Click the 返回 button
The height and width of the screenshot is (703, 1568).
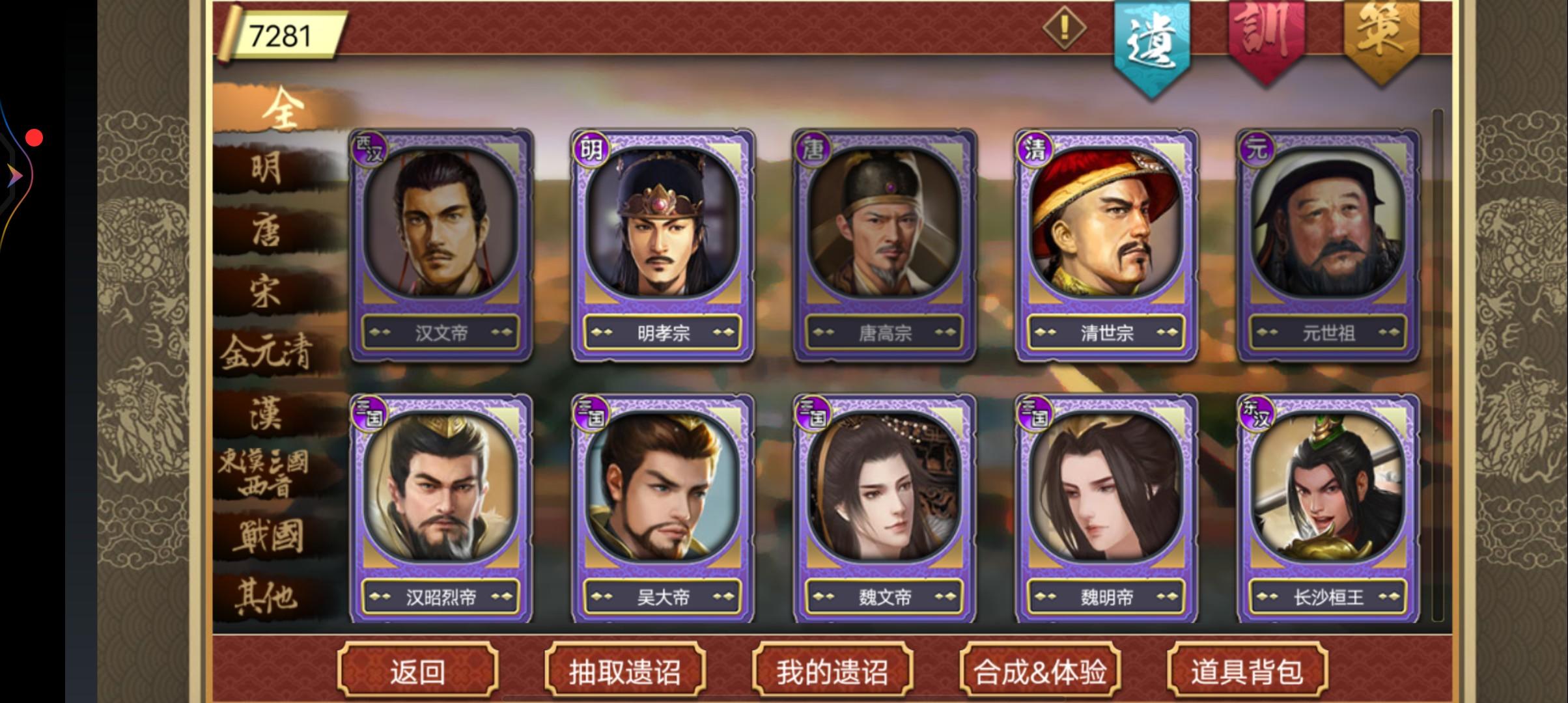click(x=418, y=670)
